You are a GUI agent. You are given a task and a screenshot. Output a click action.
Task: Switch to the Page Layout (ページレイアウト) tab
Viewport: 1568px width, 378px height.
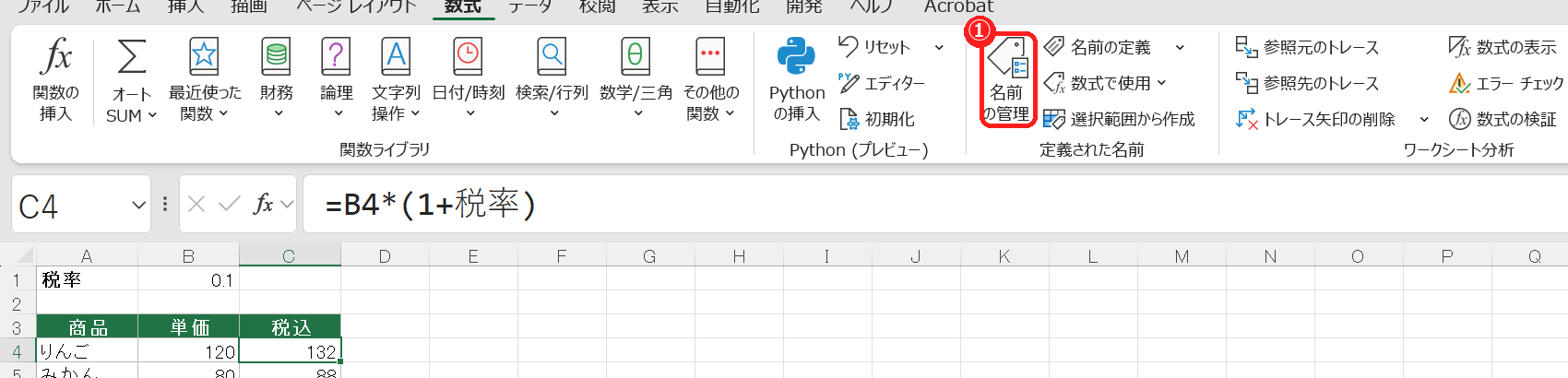(x=356, y=6)
